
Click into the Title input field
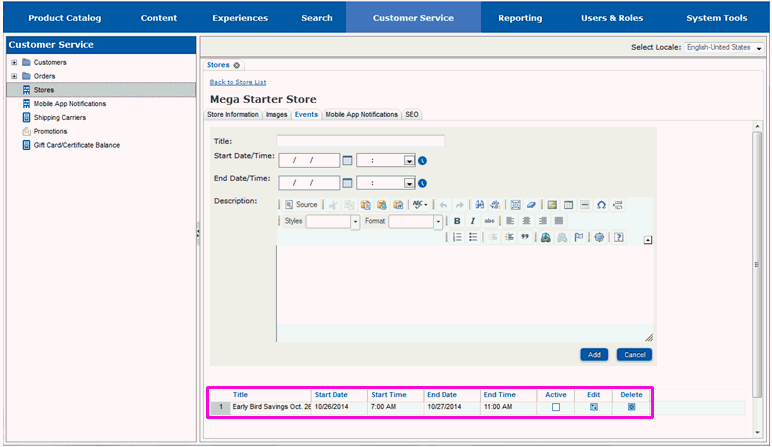click(x=360, y=141)
